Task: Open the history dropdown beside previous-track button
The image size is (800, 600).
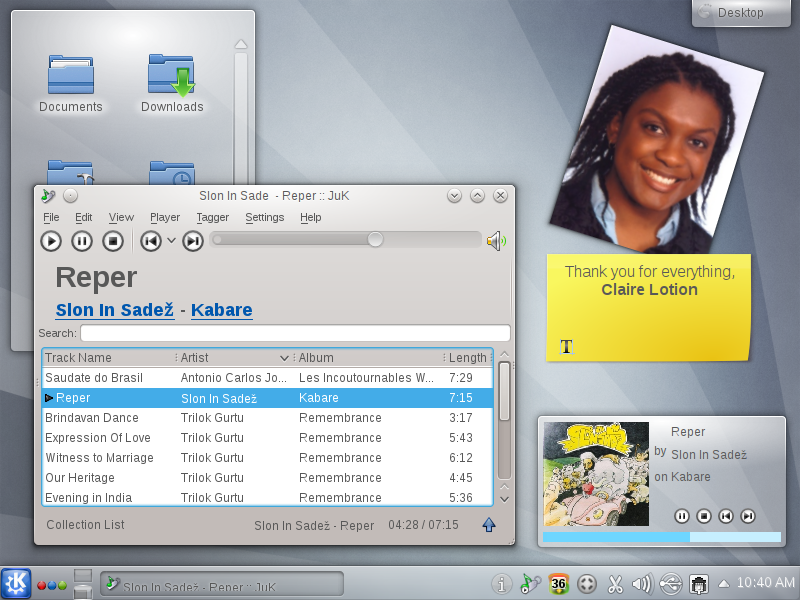Action: pos(171,240)
